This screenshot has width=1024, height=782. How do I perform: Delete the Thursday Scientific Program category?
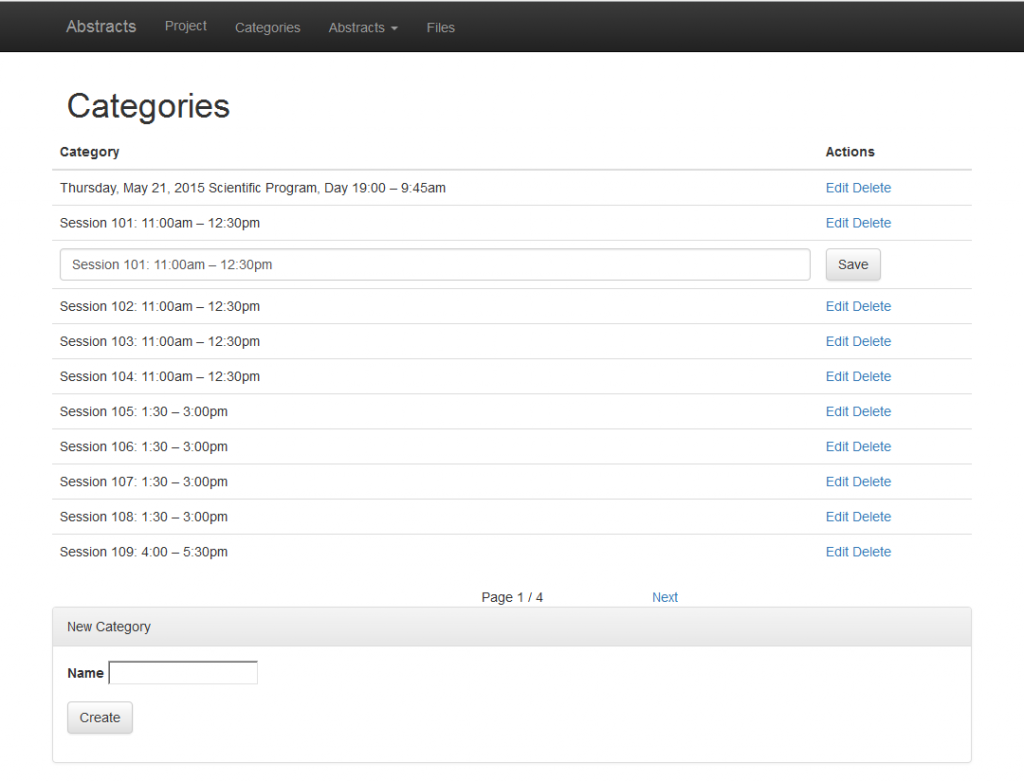click(x=871, y=187)
